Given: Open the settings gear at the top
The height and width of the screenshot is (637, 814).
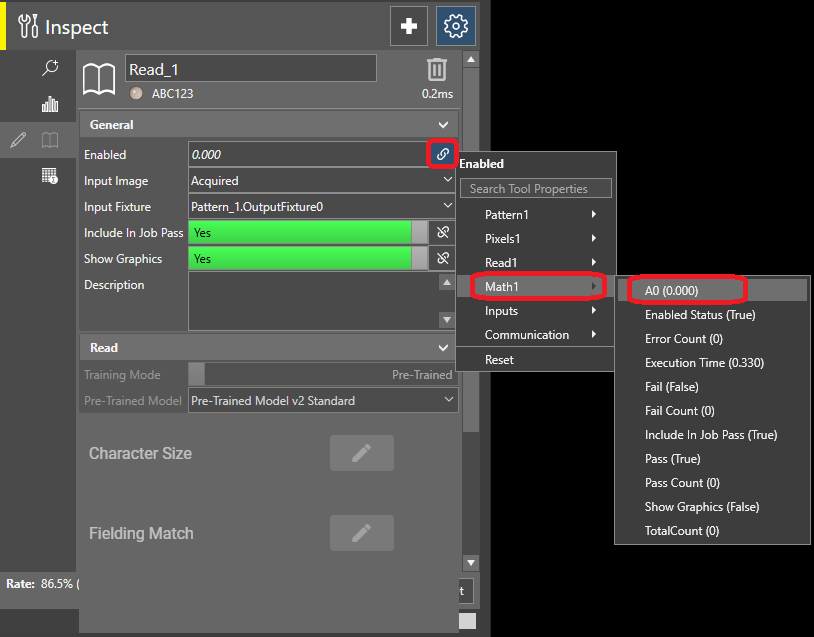Looking at the screenshot, I should point(456,26).
